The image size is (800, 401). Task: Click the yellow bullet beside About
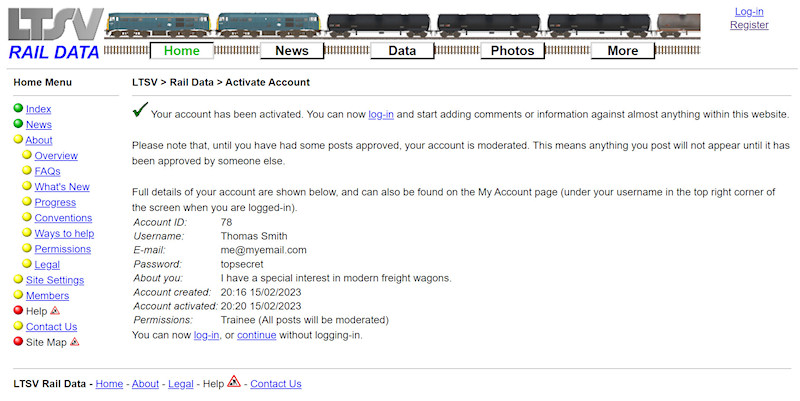coord(18,140)
